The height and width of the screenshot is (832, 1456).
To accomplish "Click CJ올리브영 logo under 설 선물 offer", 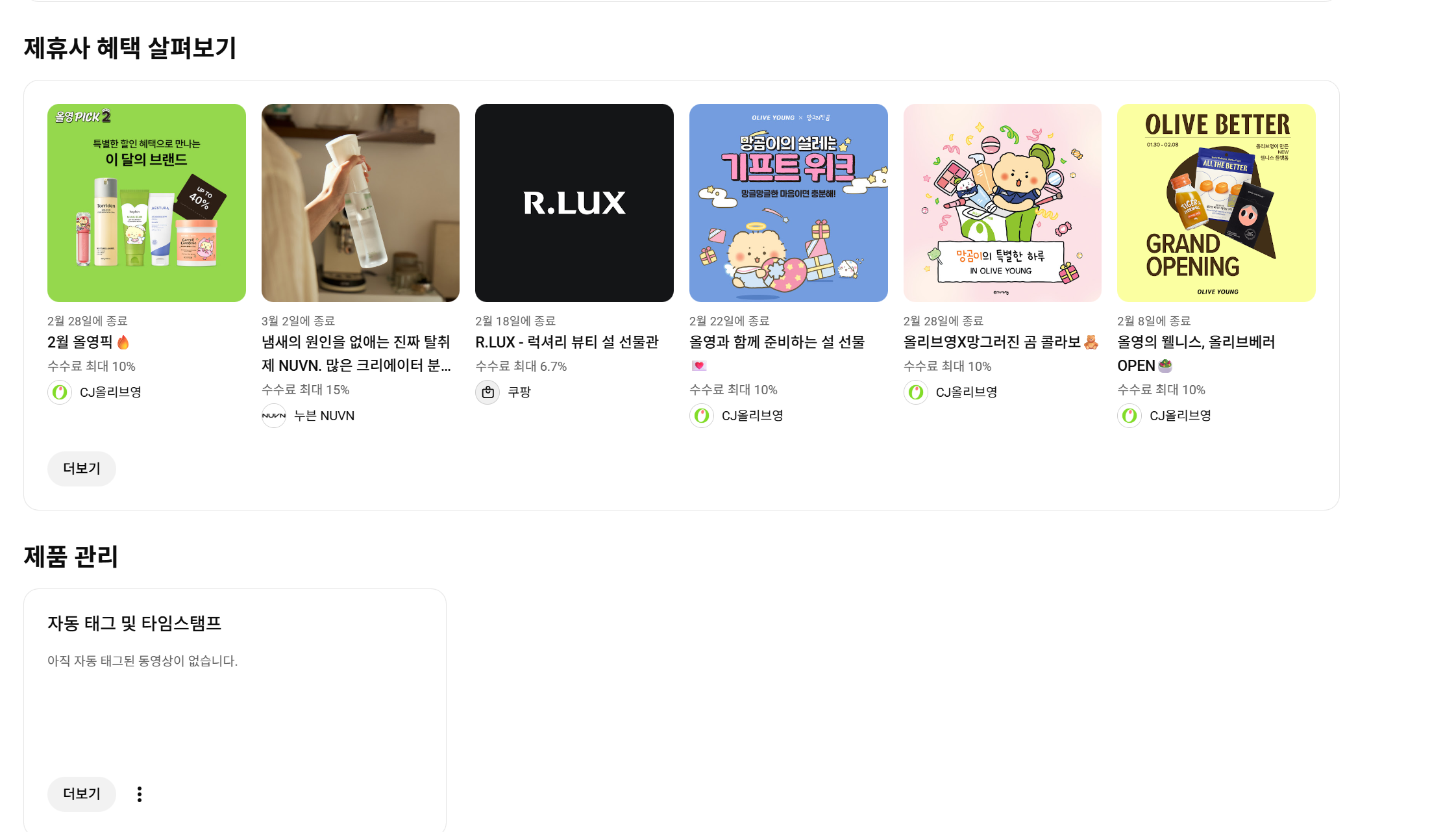I will (702, 416).
